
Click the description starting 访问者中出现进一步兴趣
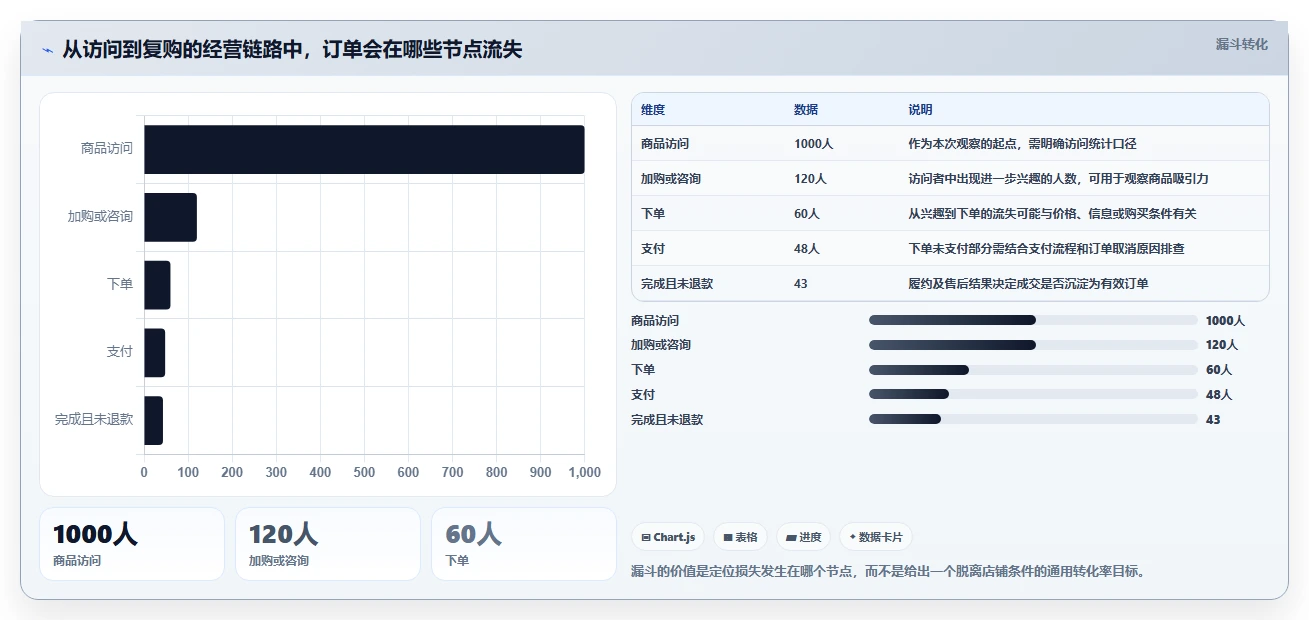[1058, 179]
